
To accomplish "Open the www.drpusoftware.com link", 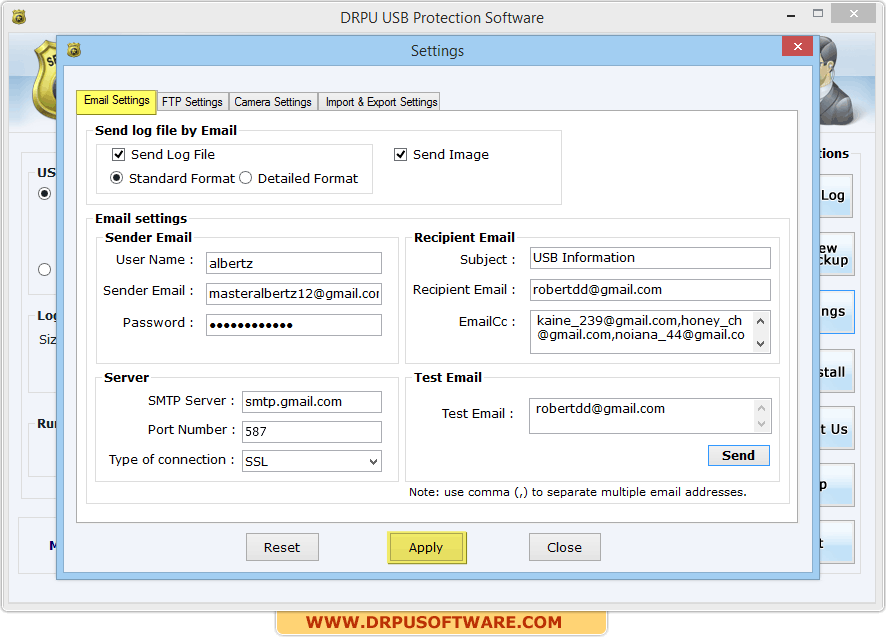I will click(434, 622).
